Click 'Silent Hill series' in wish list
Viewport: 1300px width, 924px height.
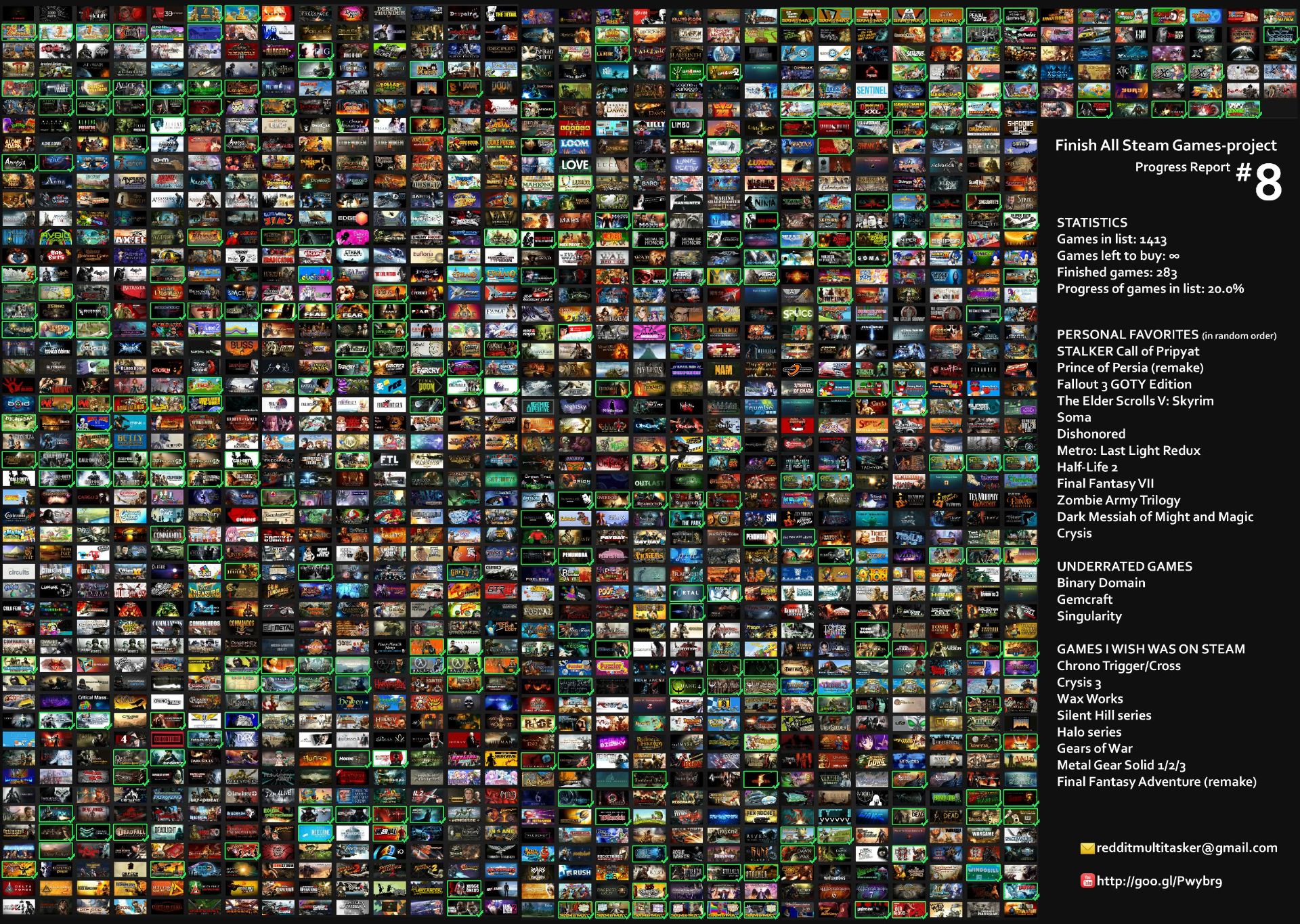[x=1104, y=715]
